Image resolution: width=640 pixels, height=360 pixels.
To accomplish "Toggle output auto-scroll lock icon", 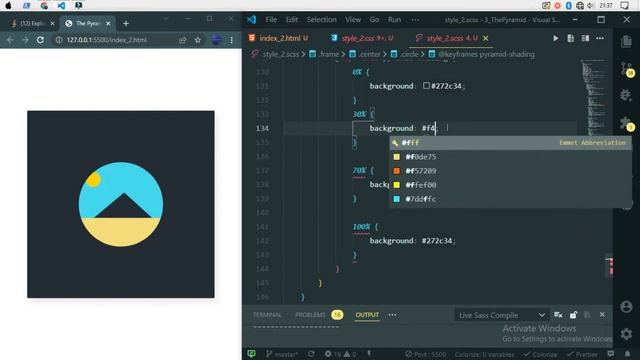I will [573, 315].
